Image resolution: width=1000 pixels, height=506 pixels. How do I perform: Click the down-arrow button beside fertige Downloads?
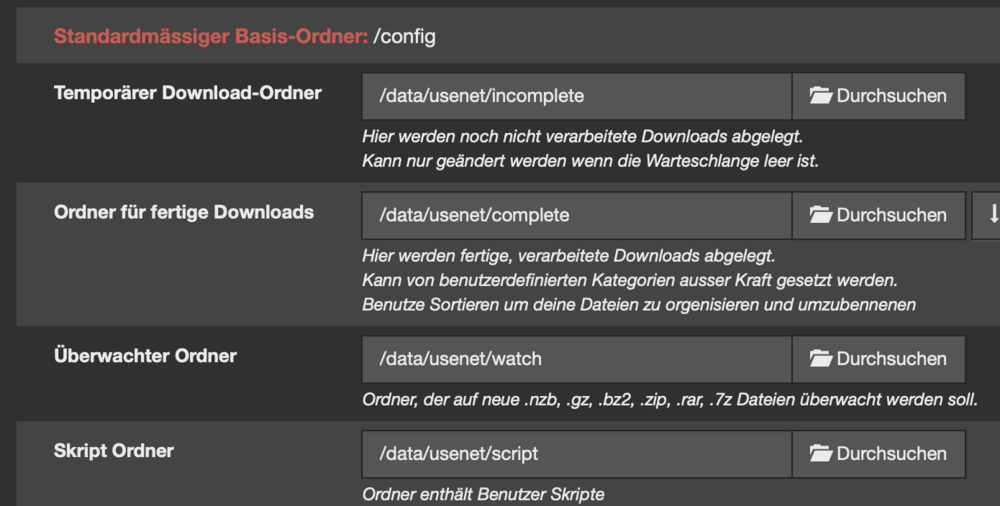pos(987,216)
